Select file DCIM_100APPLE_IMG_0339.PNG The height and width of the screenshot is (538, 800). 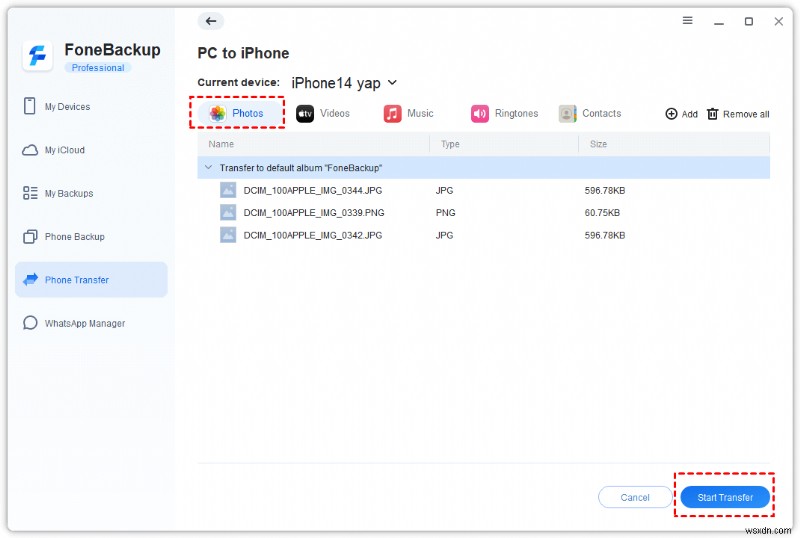pyautogui.click(x=314, y=212)
